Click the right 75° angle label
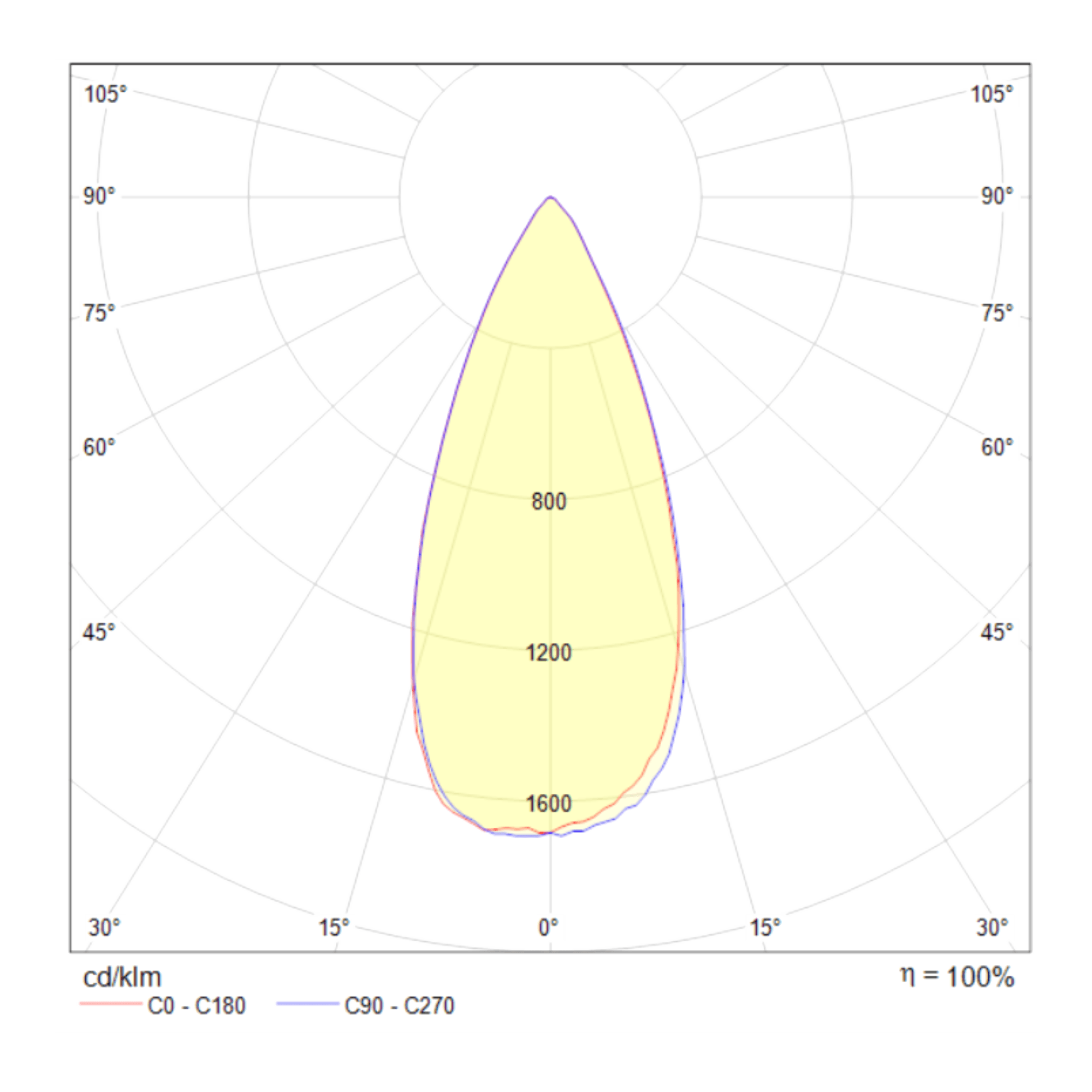Image resolution: width=1092 pixels, height=1092 pixels. pyautogui.click(x=996, y=313)
